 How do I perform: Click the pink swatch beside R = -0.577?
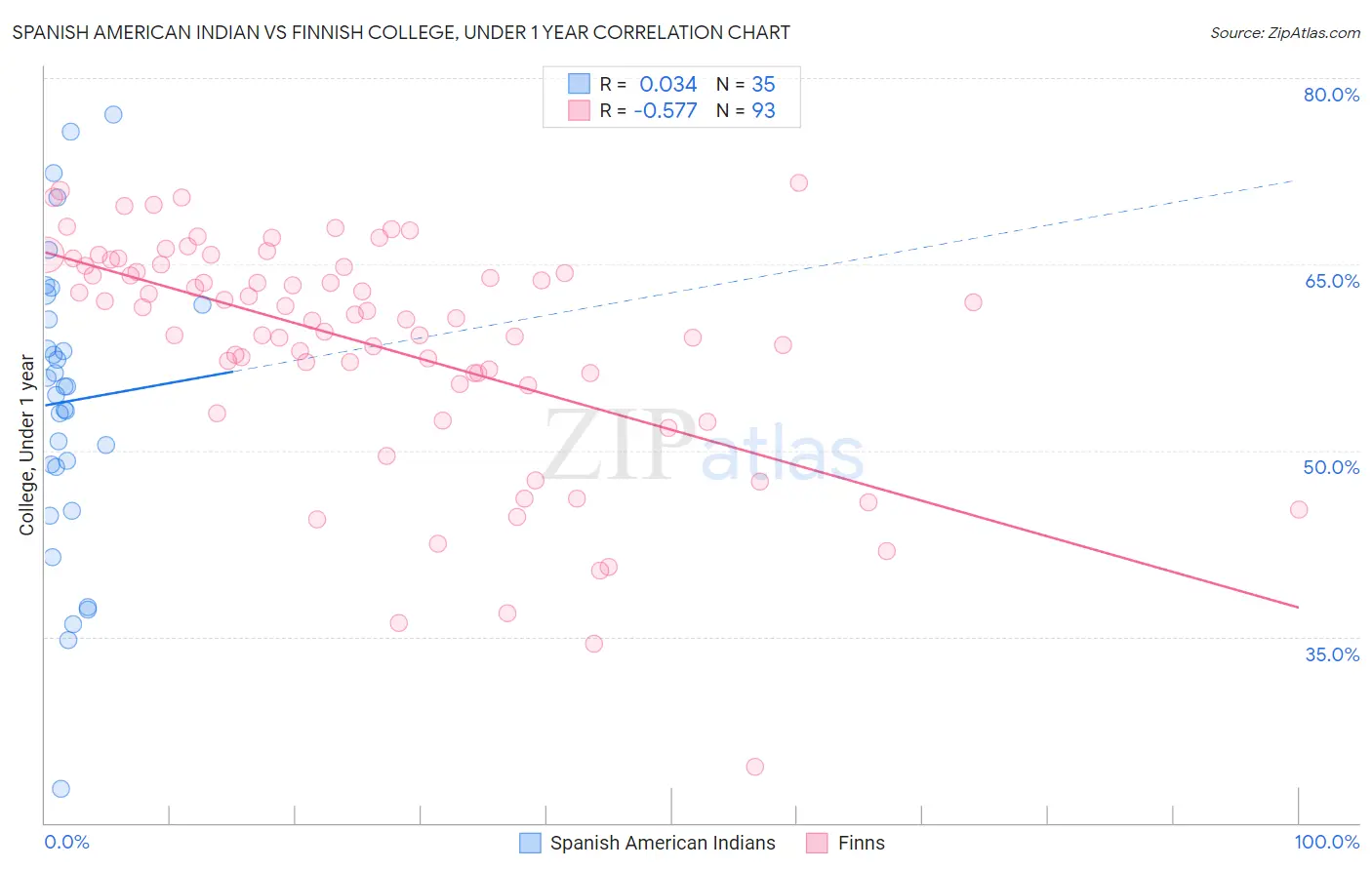tap(580, 110)
